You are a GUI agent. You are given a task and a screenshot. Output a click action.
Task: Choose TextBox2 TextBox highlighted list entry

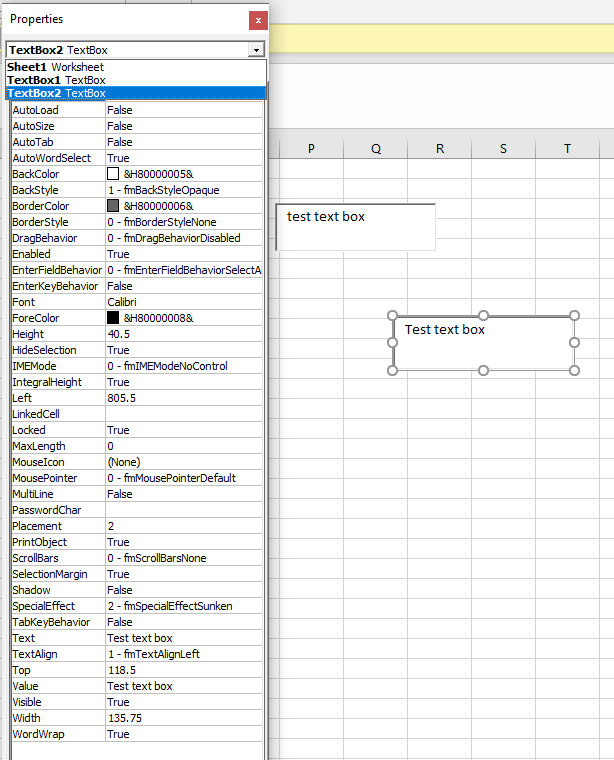click(x=136, y=93)
